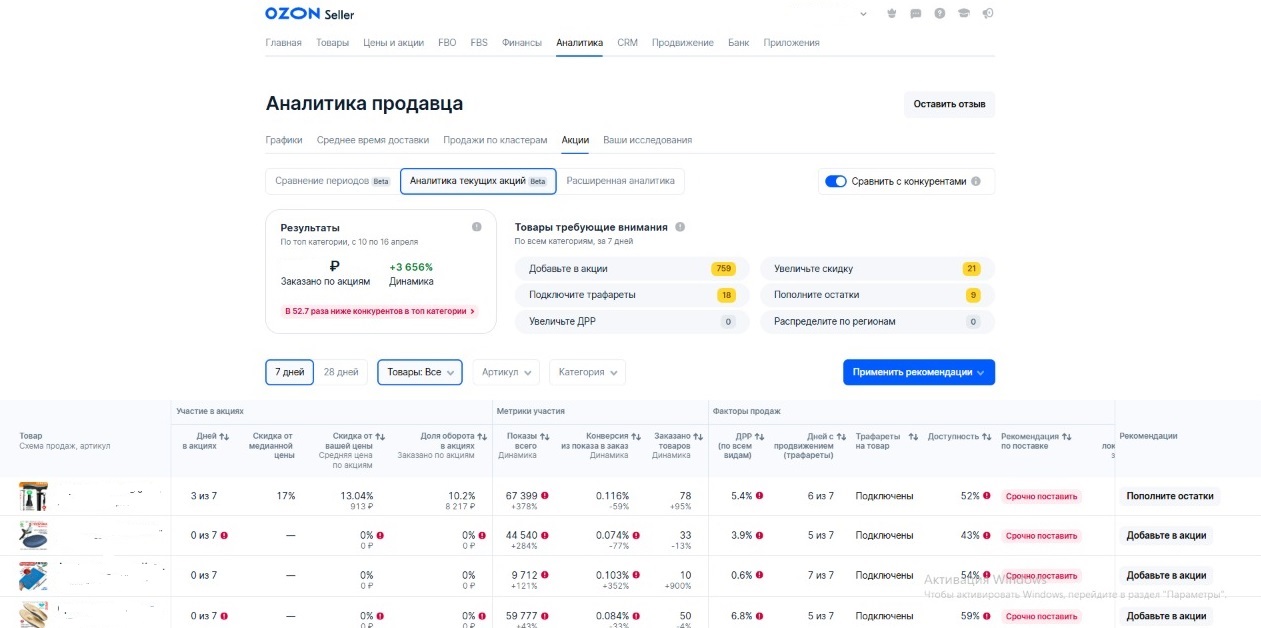The width and height of the screenshot is (1261, 628).
Task: Sort by Дней в акциях column
Action: click(x=224, y=437)
